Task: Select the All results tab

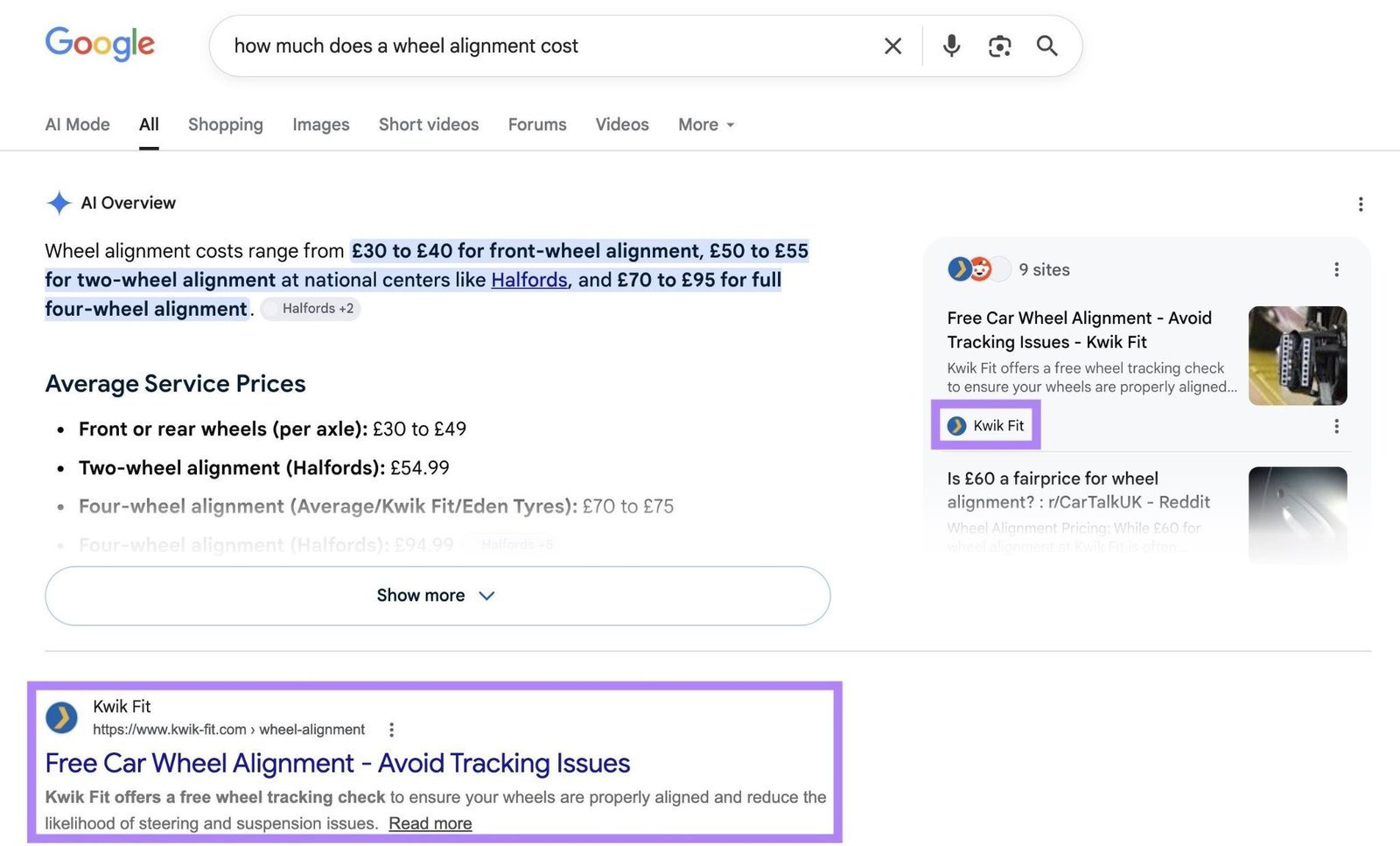Action: pos(149,124)
